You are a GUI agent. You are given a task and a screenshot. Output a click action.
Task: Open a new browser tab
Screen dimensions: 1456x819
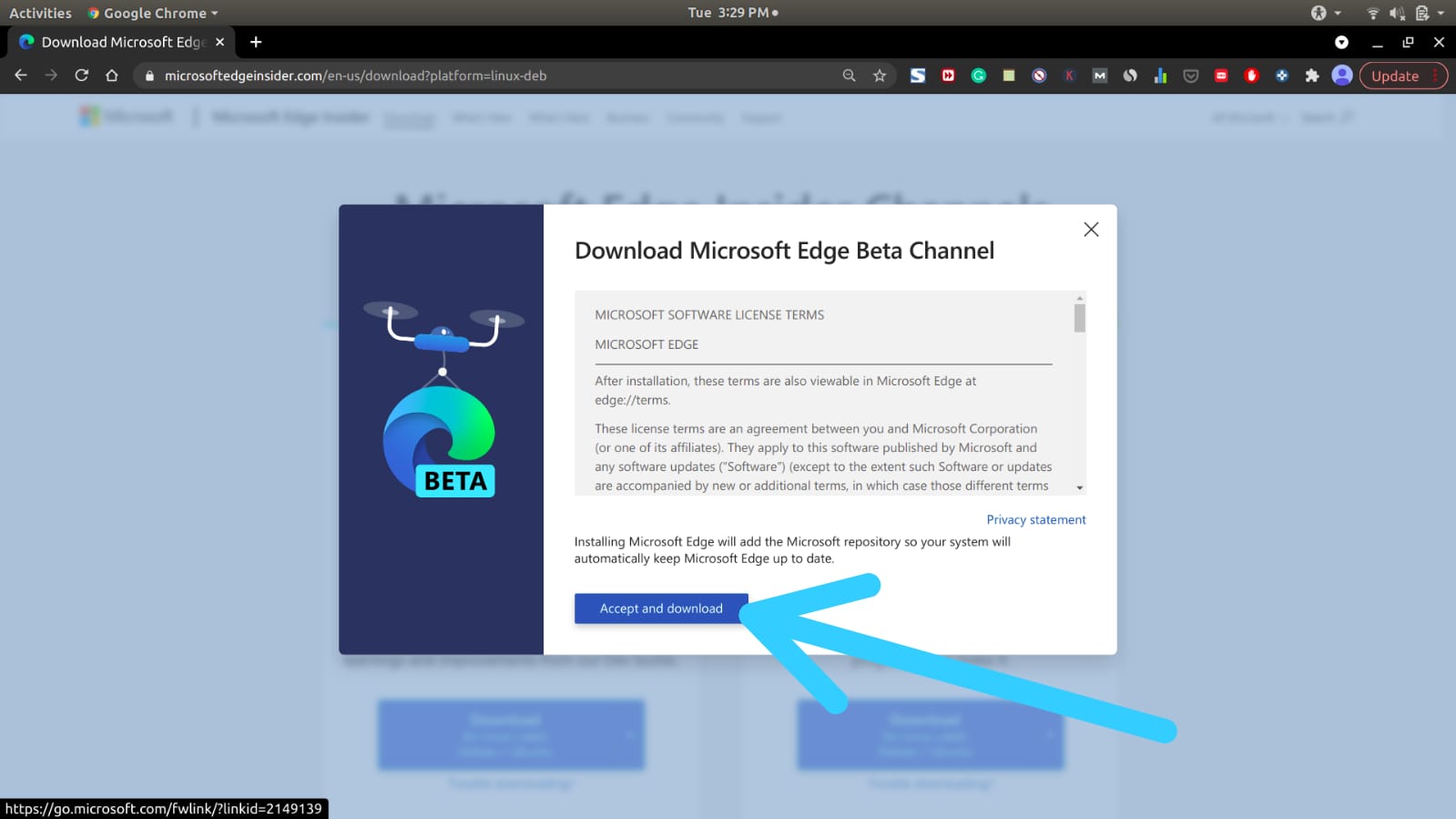click(256, 42)
